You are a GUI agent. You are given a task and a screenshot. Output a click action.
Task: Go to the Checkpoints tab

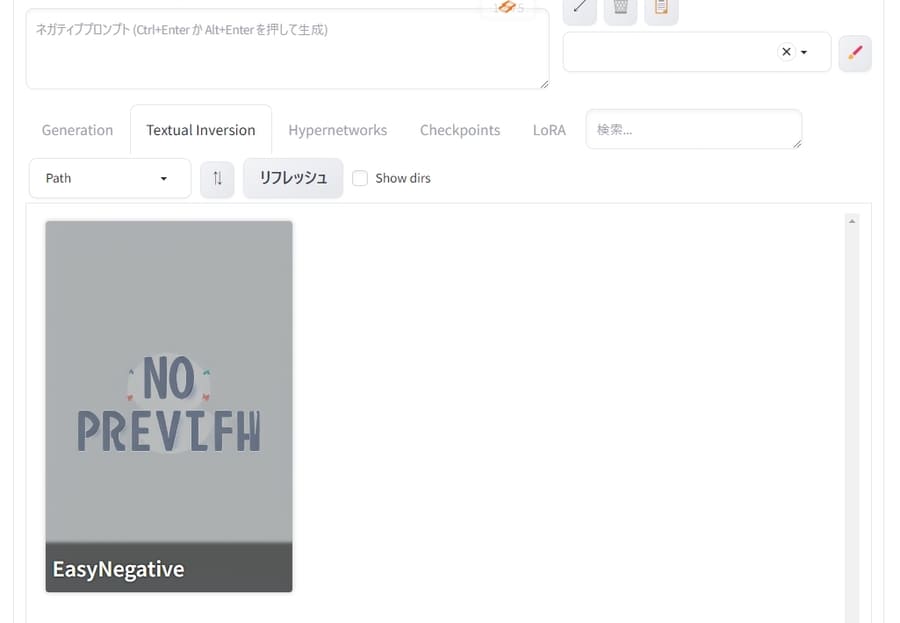[x=460, y=130]
